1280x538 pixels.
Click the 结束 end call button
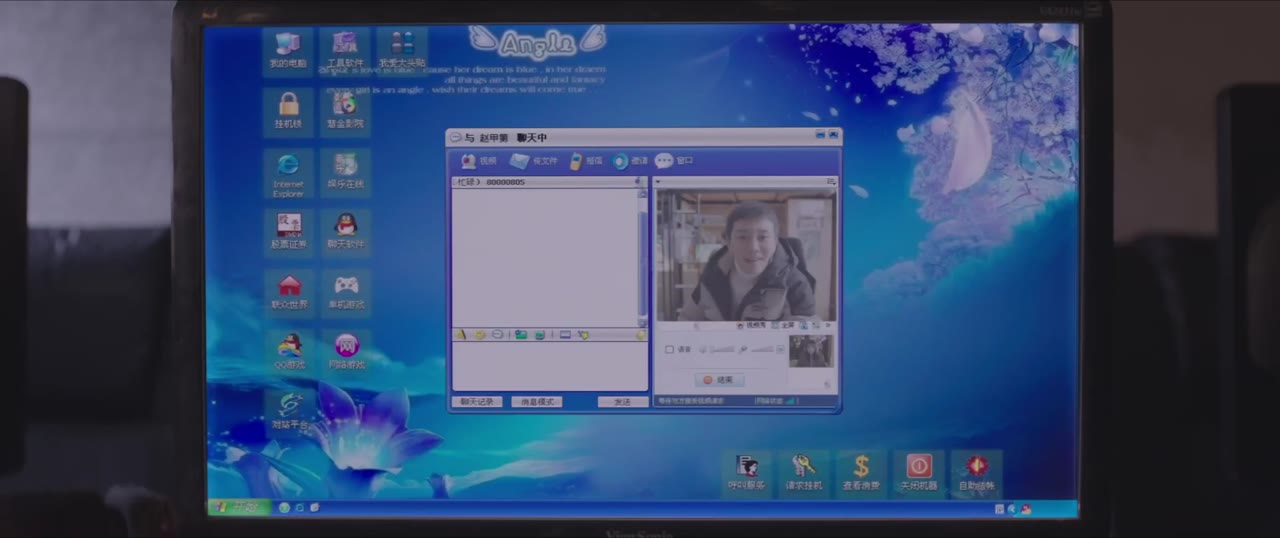(719, 380)
